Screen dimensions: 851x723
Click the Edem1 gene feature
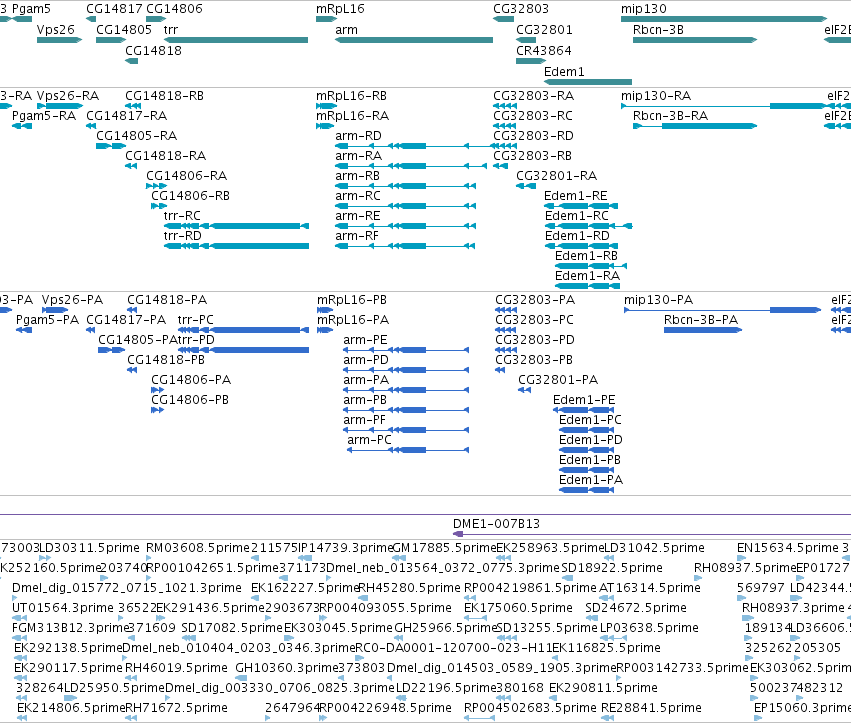588,82
